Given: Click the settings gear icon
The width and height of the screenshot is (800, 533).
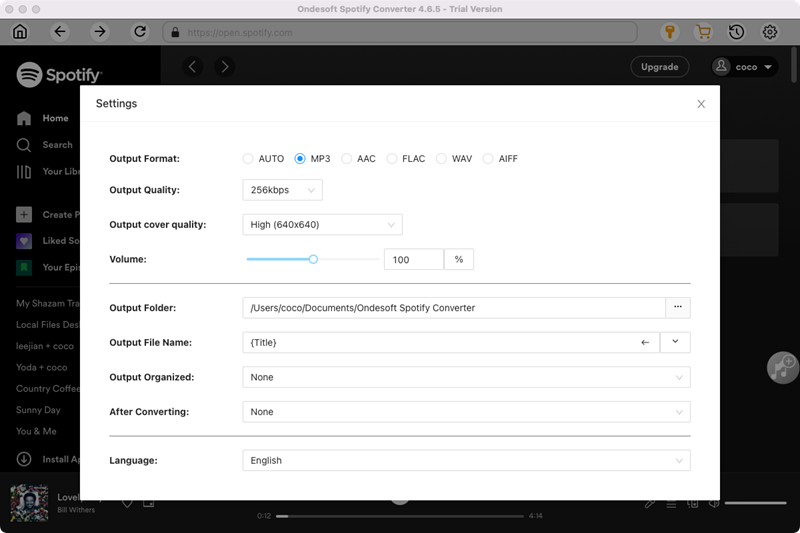Looking at the screenshot, I should click(x=770, y=32).
